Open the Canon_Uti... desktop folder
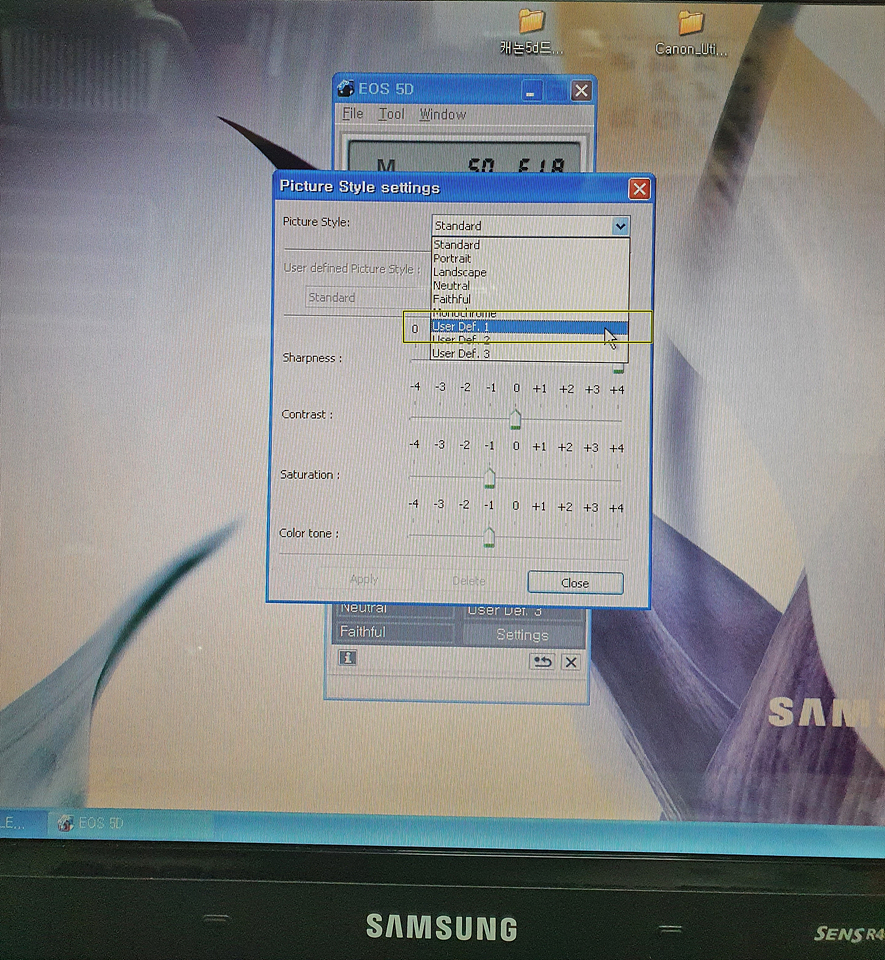885x960 pixels. pyautogui.click(x=691, y=33)
